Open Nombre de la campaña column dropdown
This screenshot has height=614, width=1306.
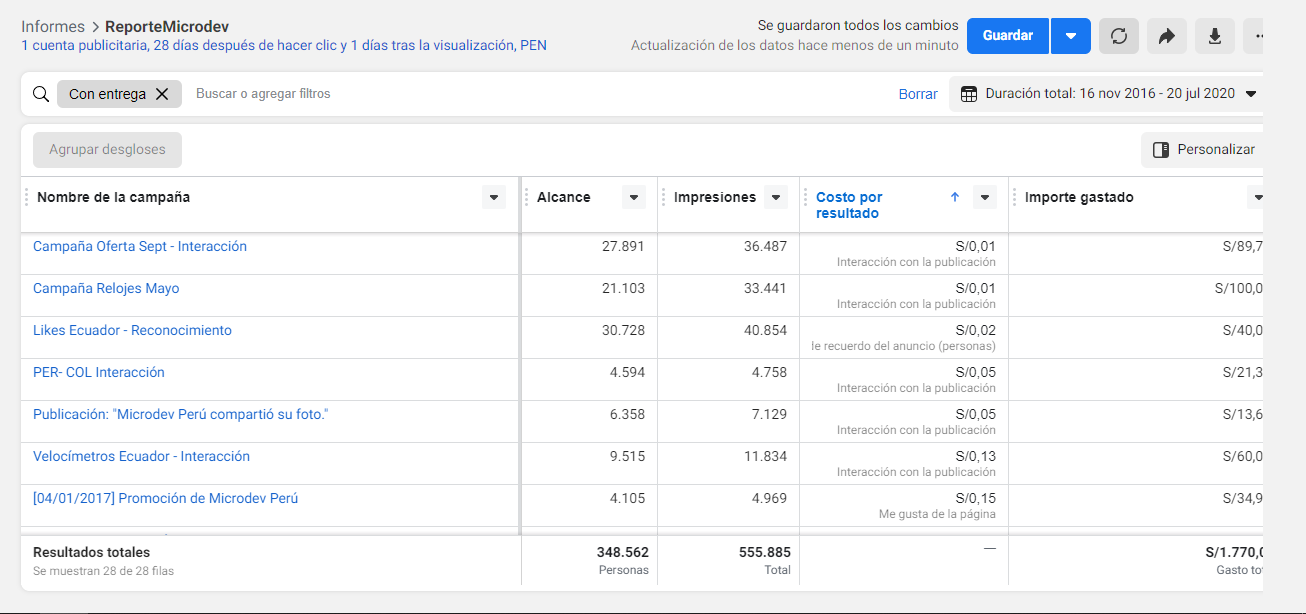493,198
